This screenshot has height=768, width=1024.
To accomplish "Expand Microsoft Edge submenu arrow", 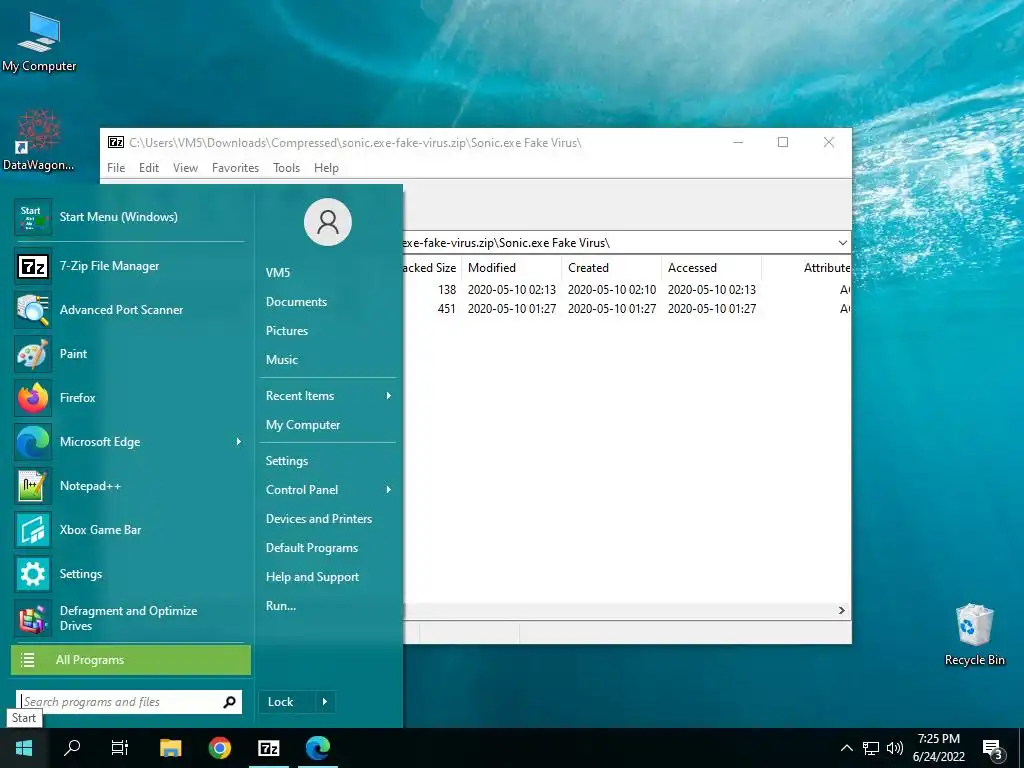I will pyautogui.click(x=239, y=442).
